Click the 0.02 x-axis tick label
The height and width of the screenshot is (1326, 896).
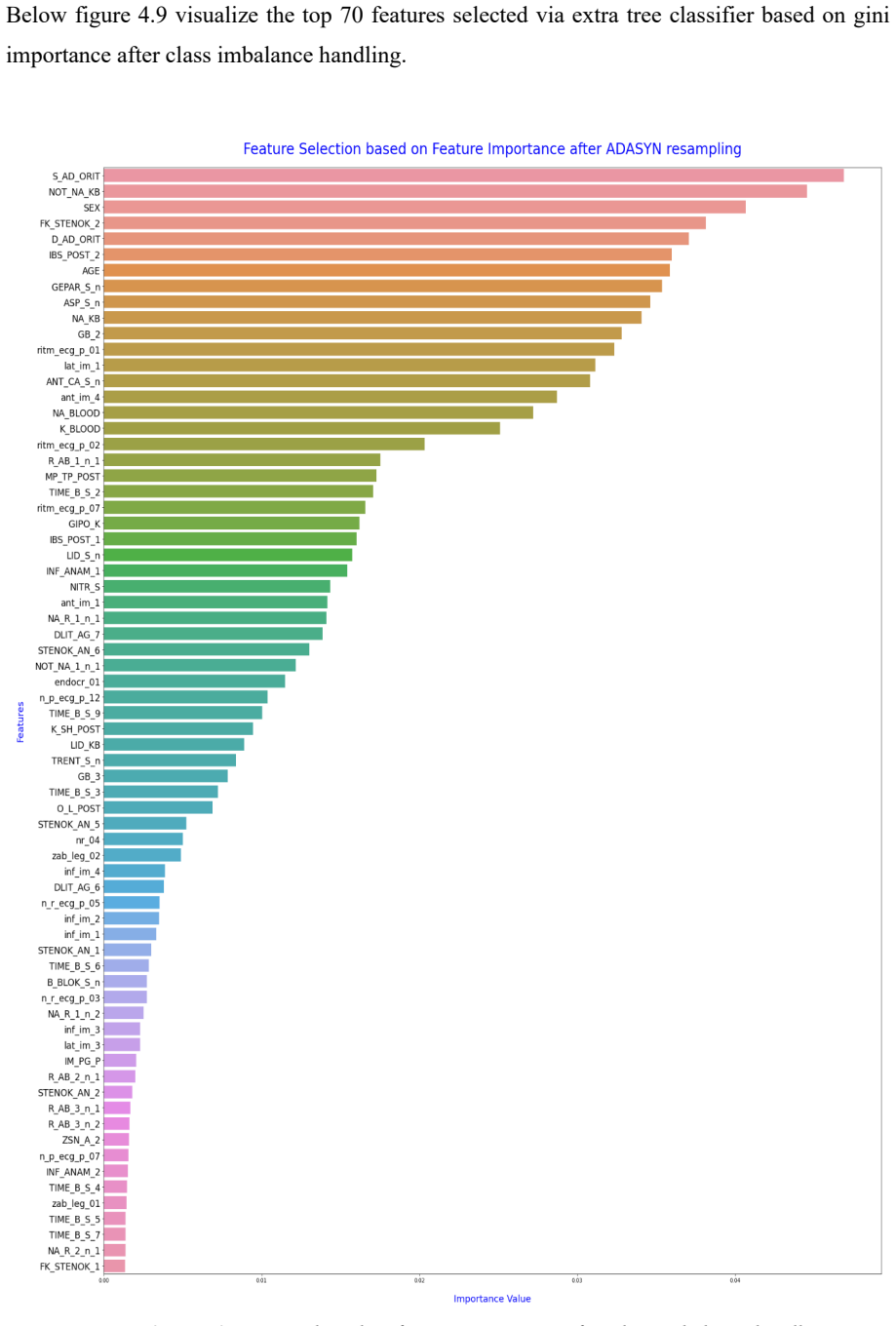pos(419,1280)
